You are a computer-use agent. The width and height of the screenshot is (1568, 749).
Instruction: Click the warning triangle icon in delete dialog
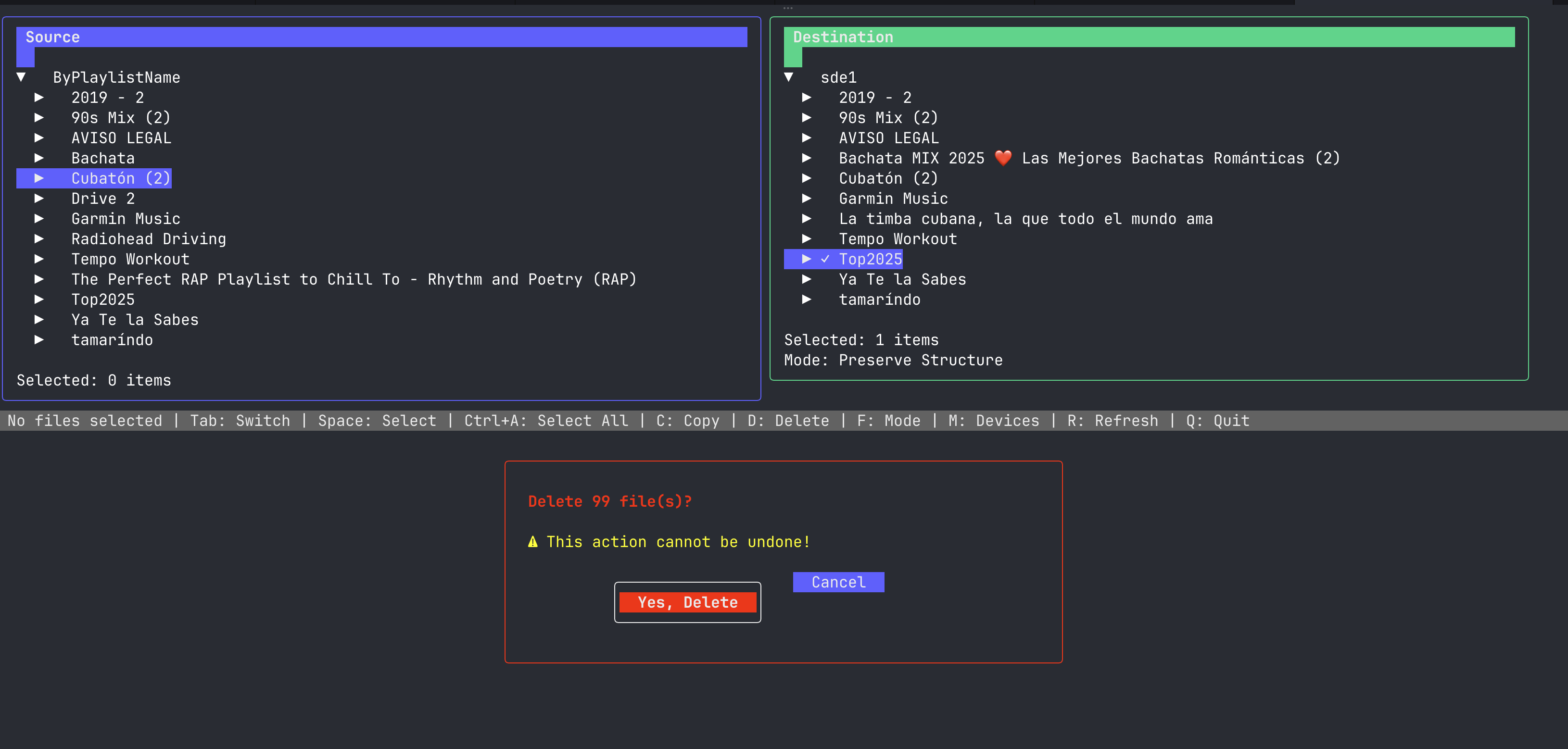[x=532, y=541]
